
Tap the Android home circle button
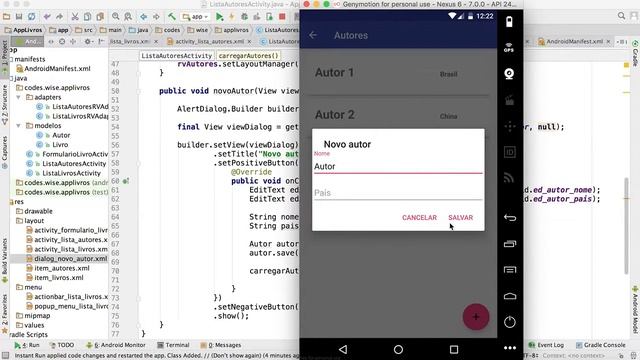(x=398, y=349)
